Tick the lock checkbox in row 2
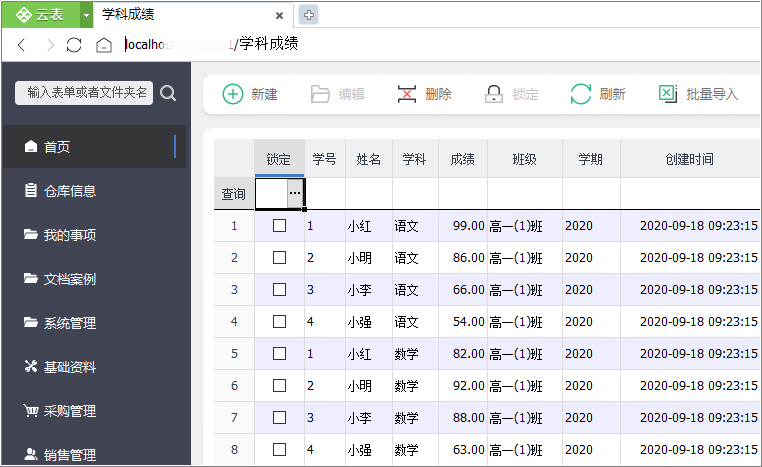Screen dimensions: 762x467 point(279,258)
